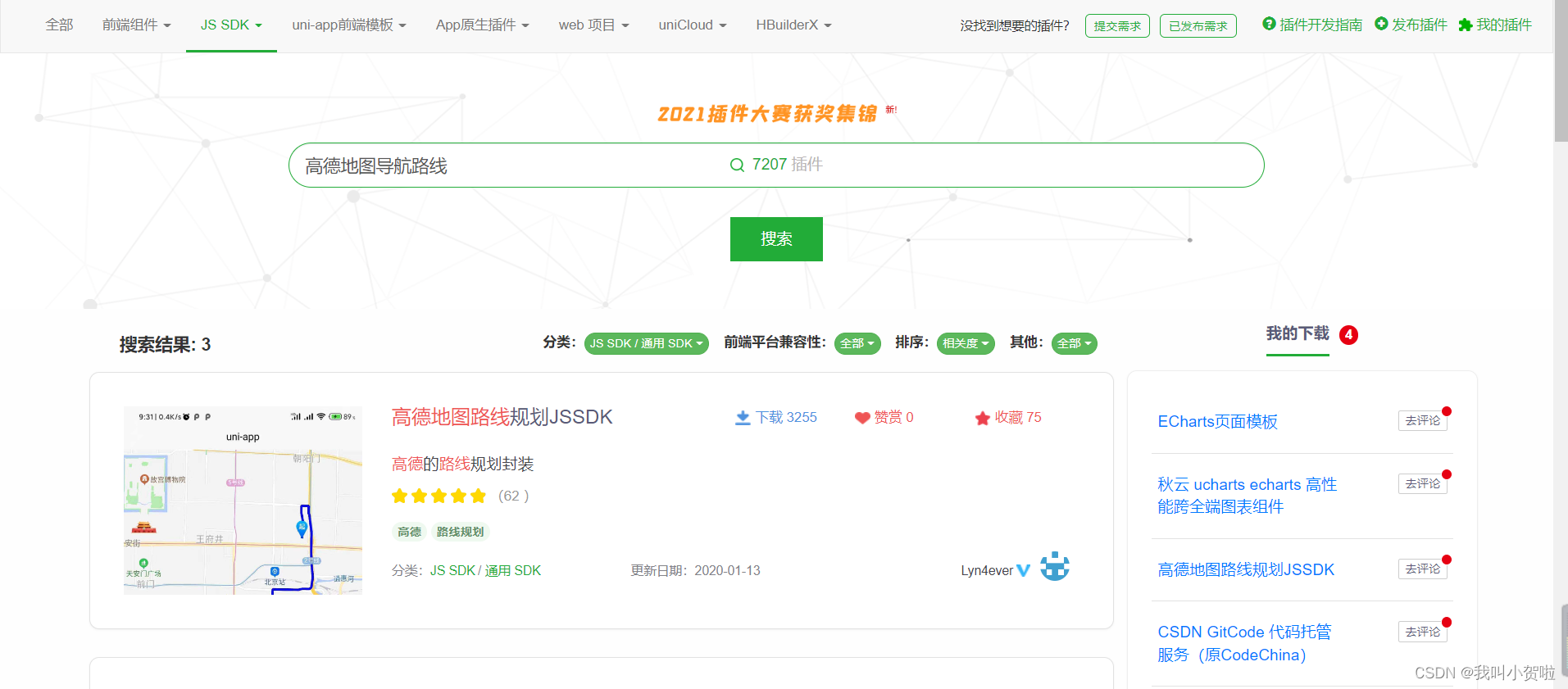The height and width of the screenshot is (689, 1568).
Task: Expand the uni-app前端模板 menu
Action: coord(349,25)
